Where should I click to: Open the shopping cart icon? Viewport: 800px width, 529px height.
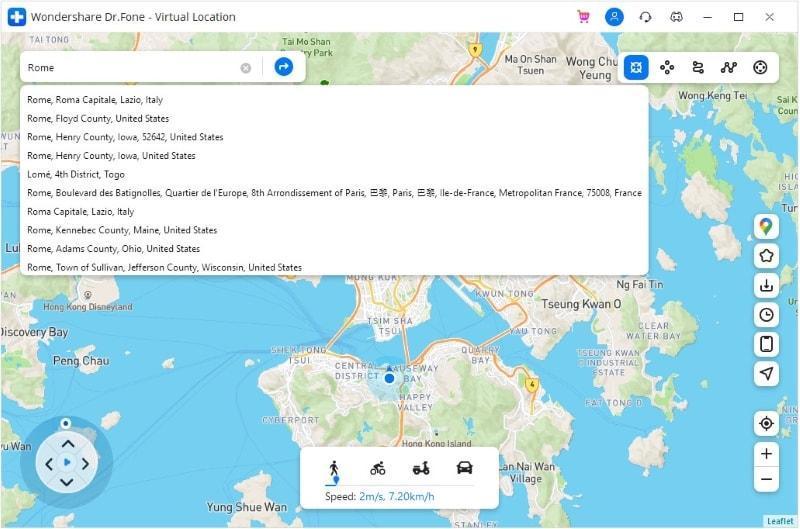pos(583,17)
